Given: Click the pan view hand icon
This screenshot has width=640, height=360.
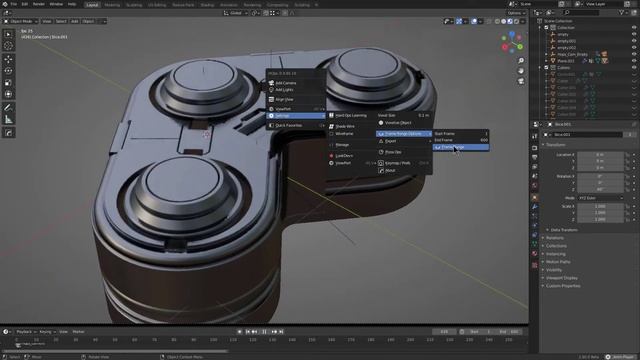Looking at the screenshot, I should click(x=521, y=71).
